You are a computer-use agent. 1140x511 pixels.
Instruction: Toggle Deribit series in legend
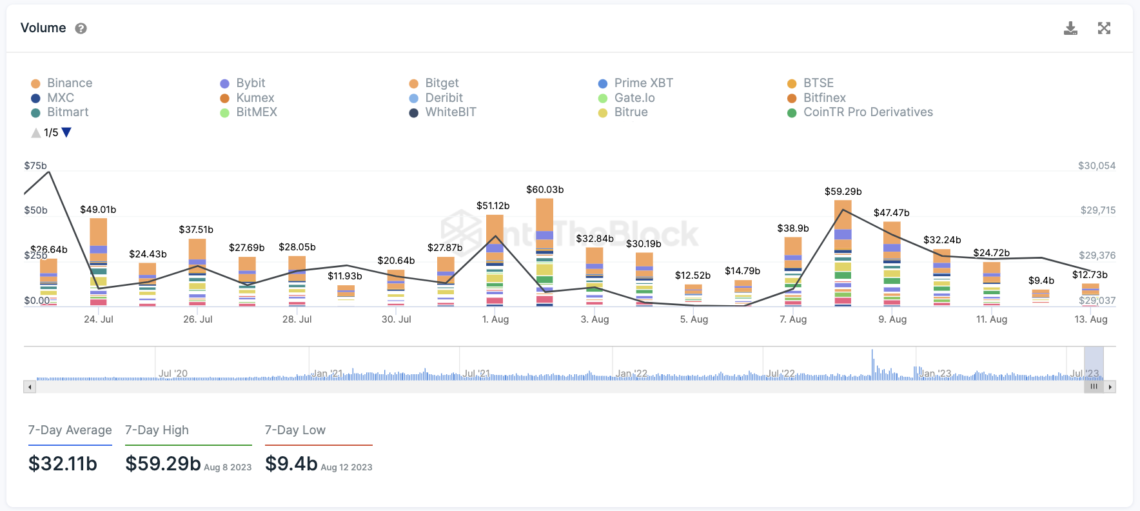pos(435,97)
